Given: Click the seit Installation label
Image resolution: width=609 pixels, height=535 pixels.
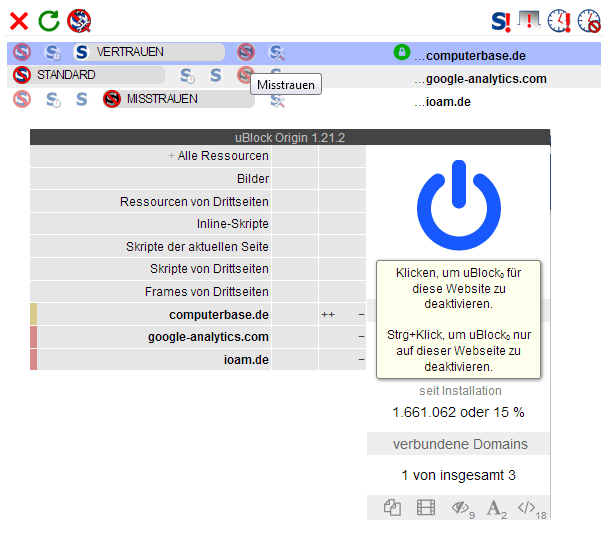Looking at the screenshot, I should [x=460, y=391].
